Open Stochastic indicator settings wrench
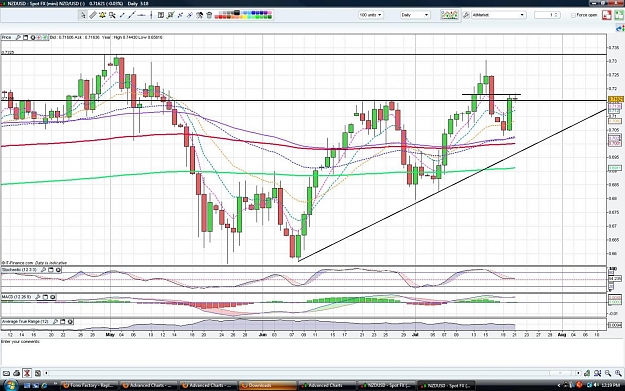Screen dimensions: 625x391 (43, 270)
